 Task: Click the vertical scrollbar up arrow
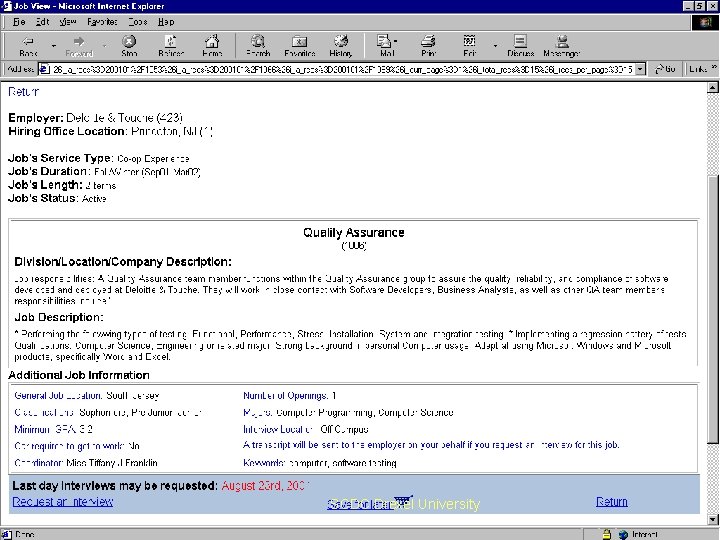tap(713, 88)
